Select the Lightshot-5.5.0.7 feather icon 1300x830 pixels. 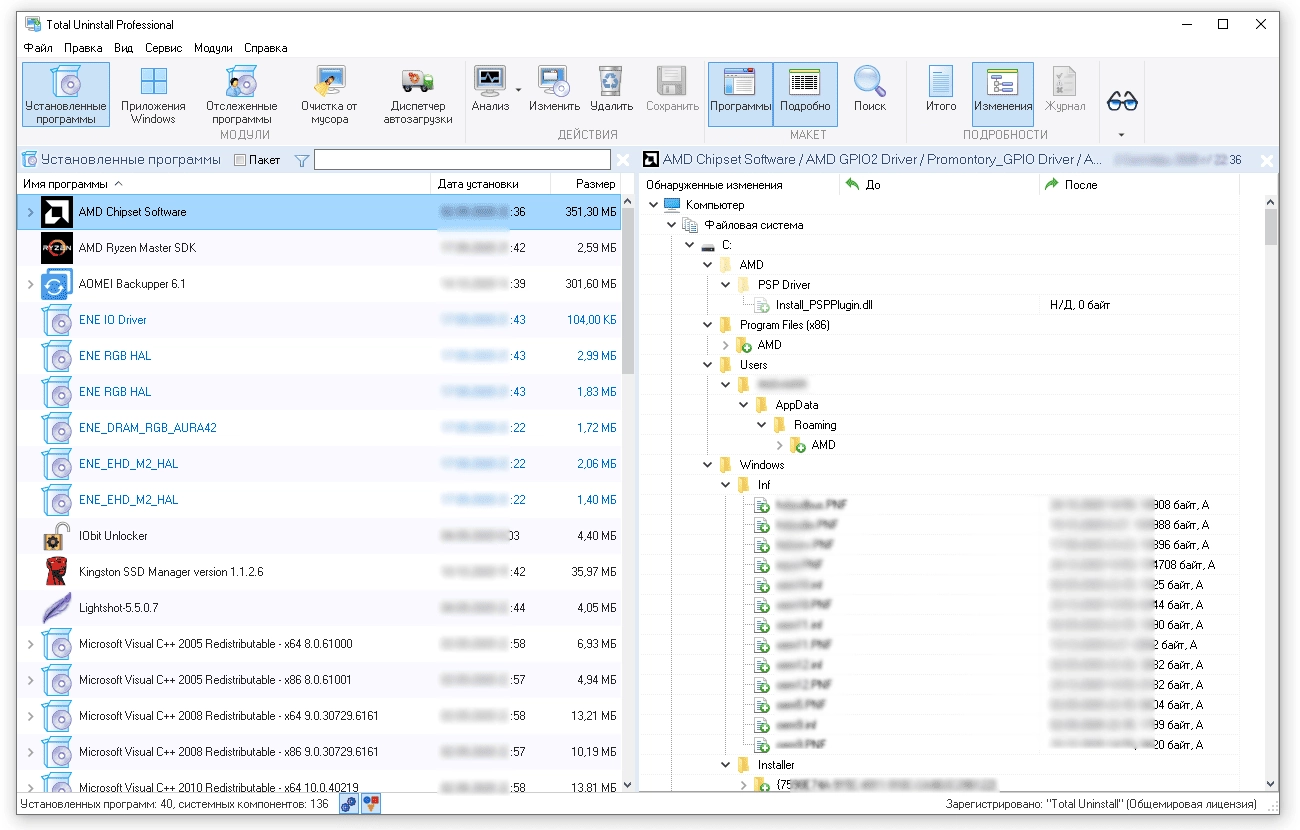[57, 608]
